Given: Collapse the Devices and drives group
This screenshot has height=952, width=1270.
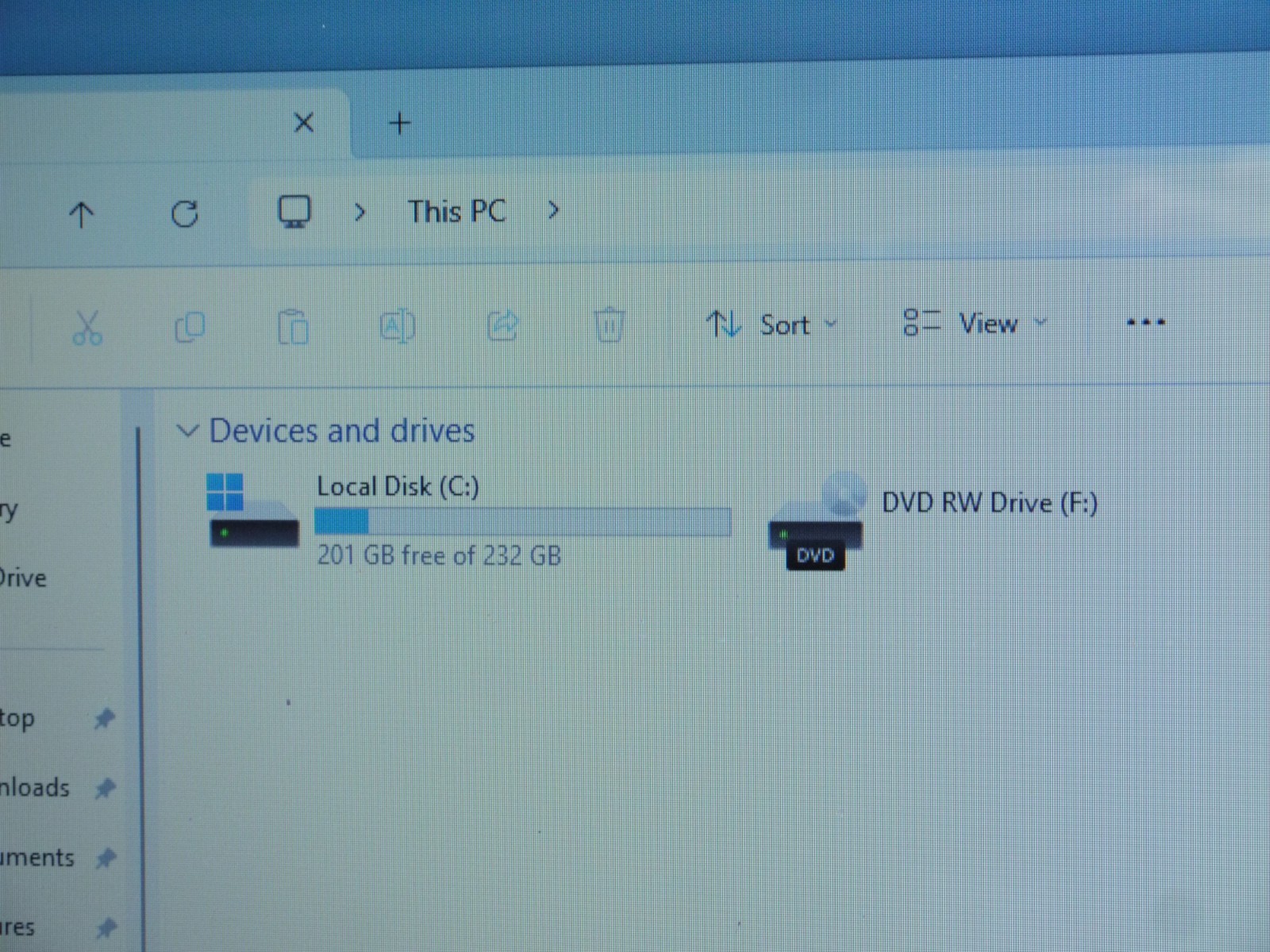Looking at the screenshot, I should tap(187, 431).
